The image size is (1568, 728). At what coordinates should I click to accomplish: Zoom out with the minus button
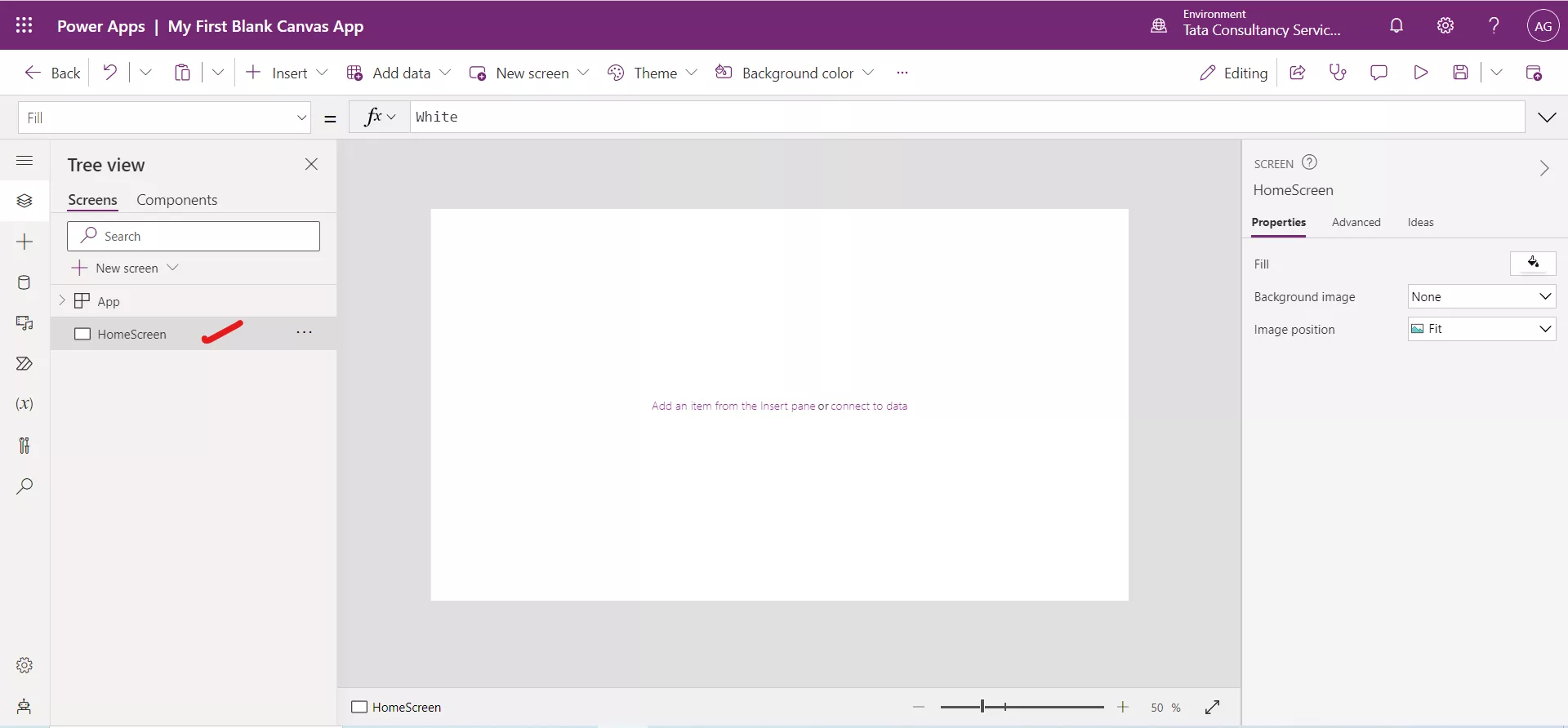coord(919,707)
